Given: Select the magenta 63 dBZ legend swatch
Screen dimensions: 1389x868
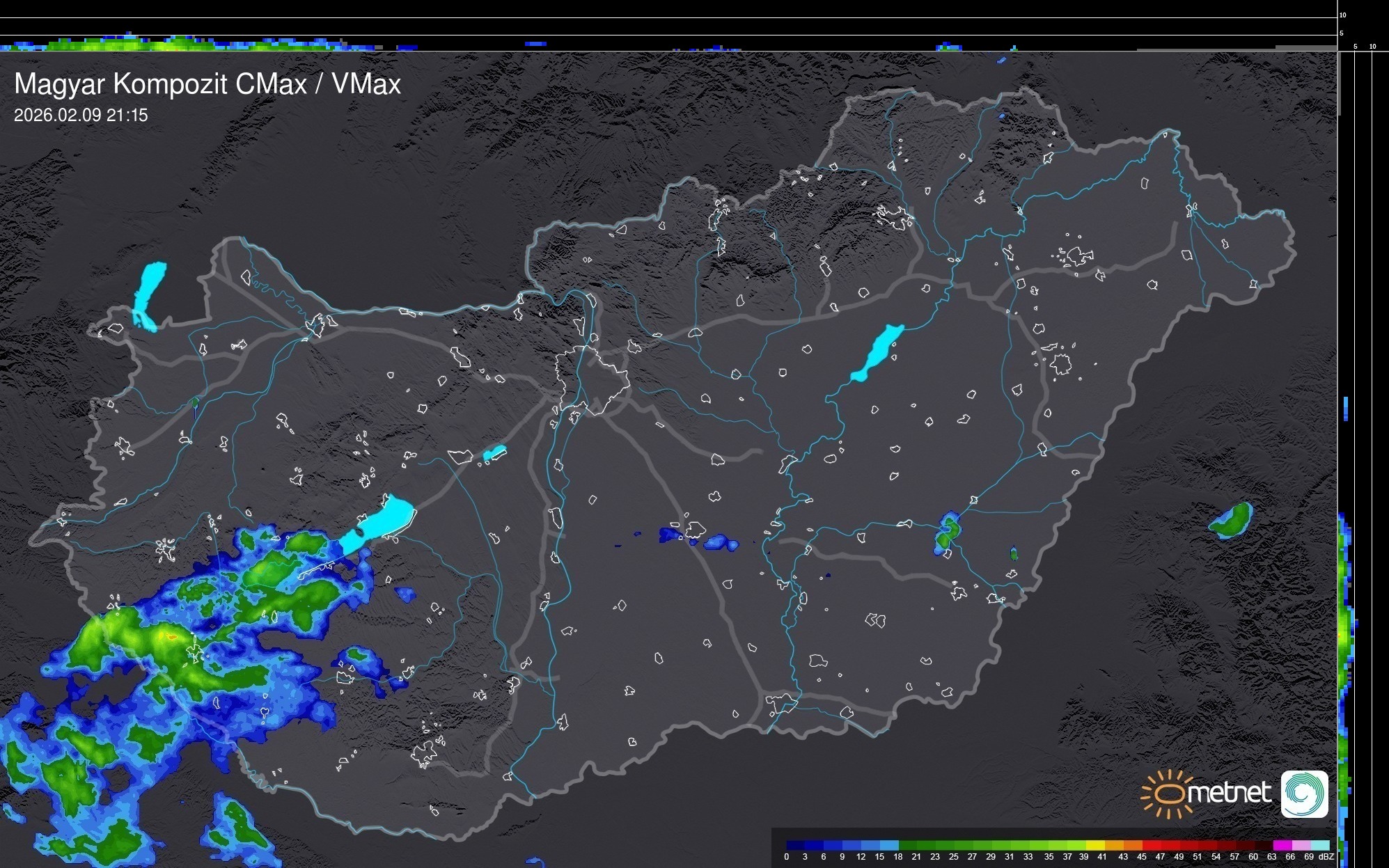Looking at the screenshot, I should click(x=1281, y=845).
